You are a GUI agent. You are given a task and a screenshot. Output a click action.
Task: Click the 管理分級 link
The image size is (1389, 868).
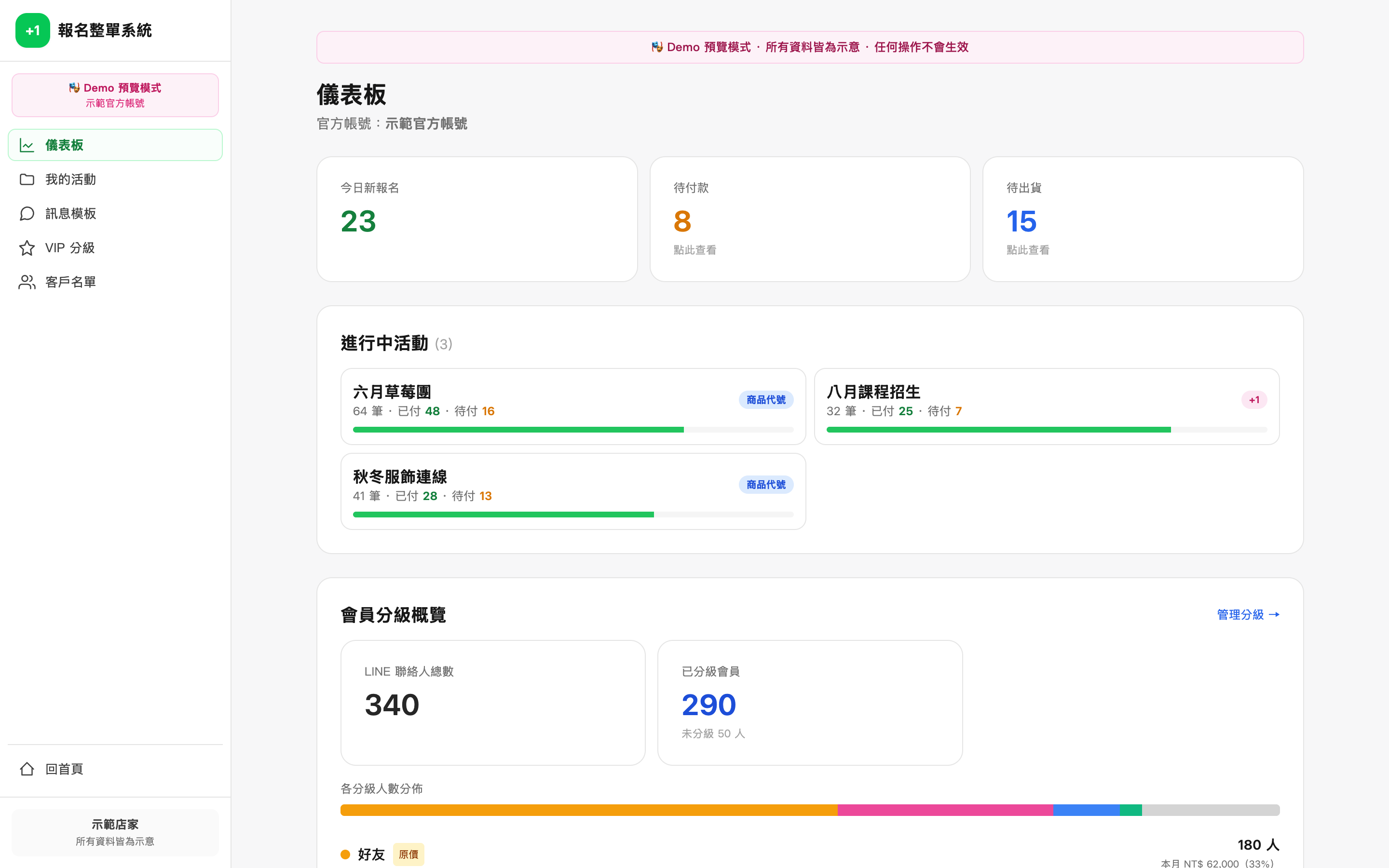tap(1248, 614)
